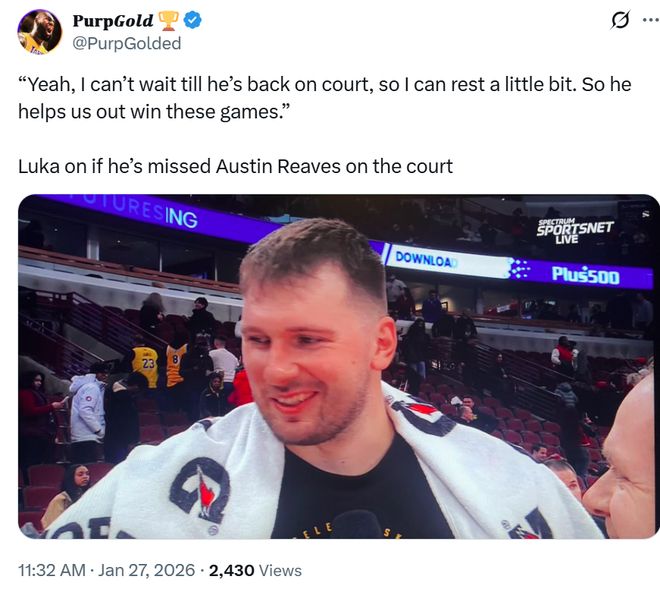This screenshot has height=589, width=660.
Task: Click the DOWNLOAD banner in the photo
Action: (x=427, y=259)
